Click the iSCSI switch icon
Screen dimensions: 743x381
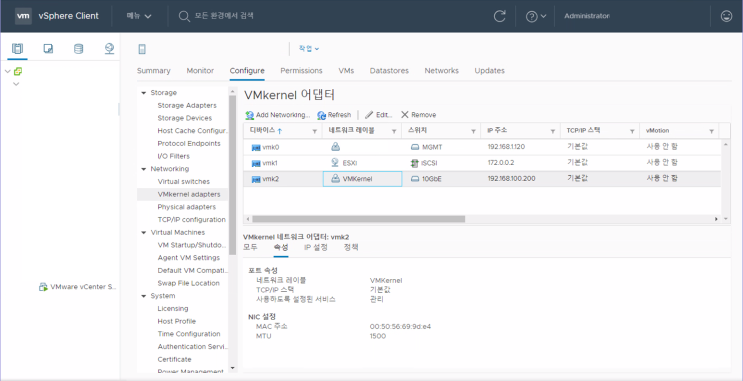415,163
